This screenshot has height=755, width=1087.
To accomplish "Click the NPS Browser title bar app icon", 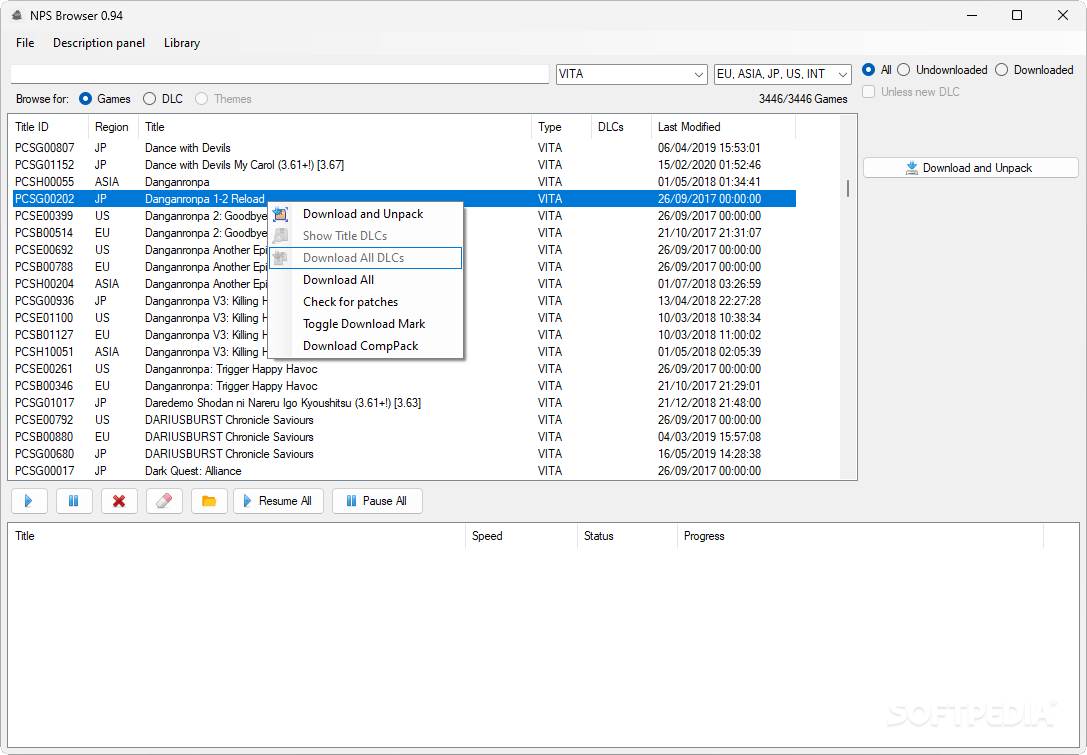I will point(17,15).
